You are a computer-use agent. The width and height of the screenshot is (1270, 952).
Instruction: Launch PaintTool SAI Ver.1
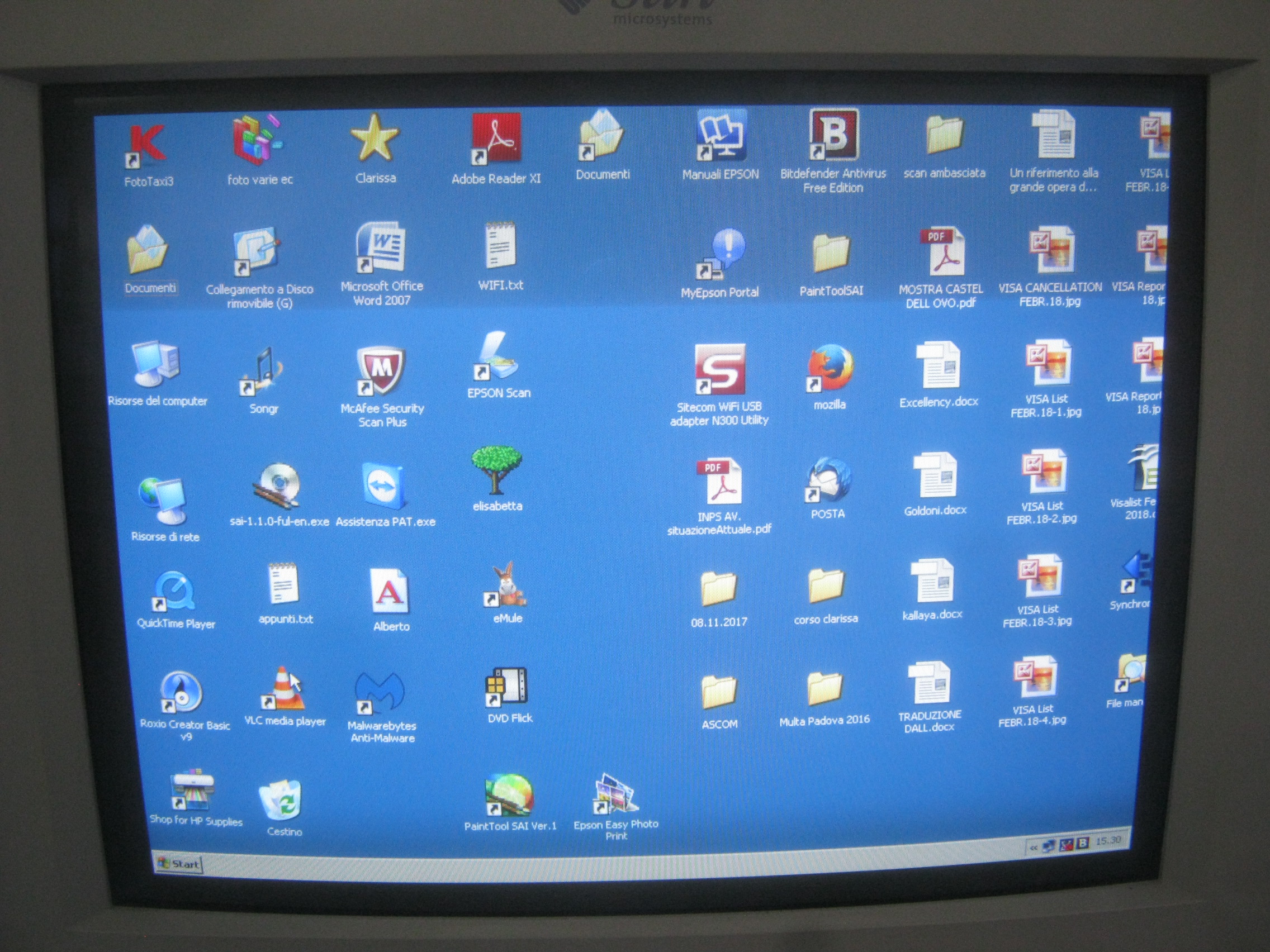coord(509,796)
